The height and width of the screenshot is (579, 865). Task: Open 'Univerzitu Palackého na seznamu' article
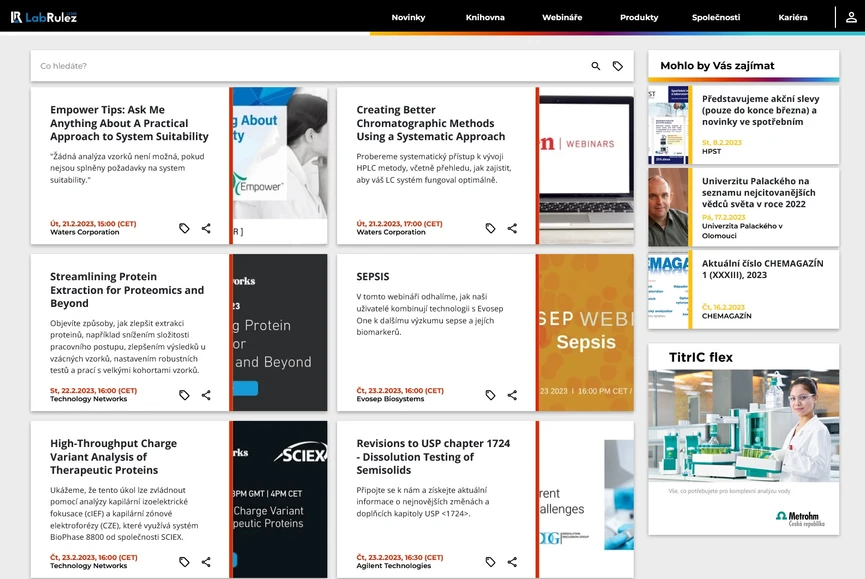click(x=759, y=192)
